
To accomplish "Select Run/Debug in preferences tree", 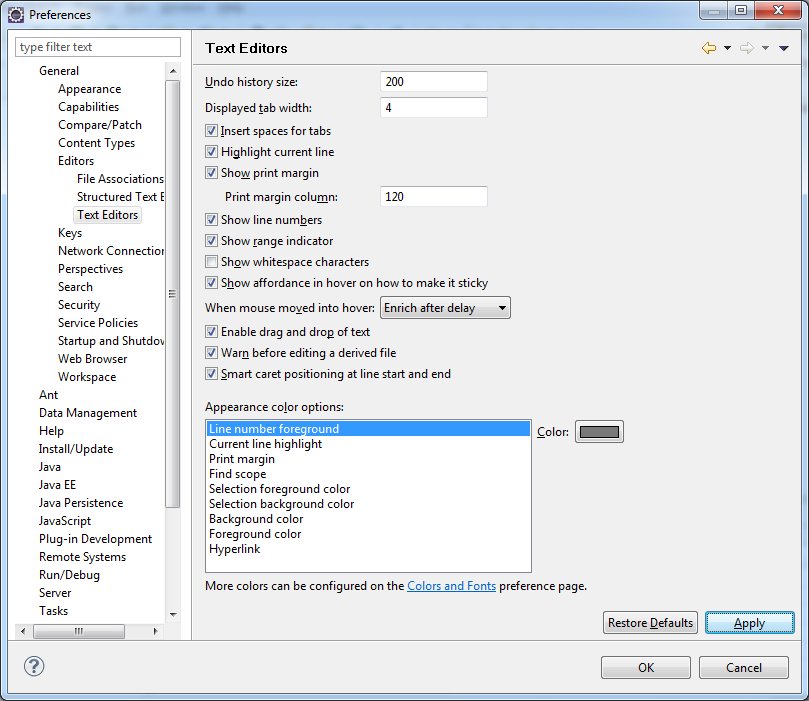I will point(70,575).
